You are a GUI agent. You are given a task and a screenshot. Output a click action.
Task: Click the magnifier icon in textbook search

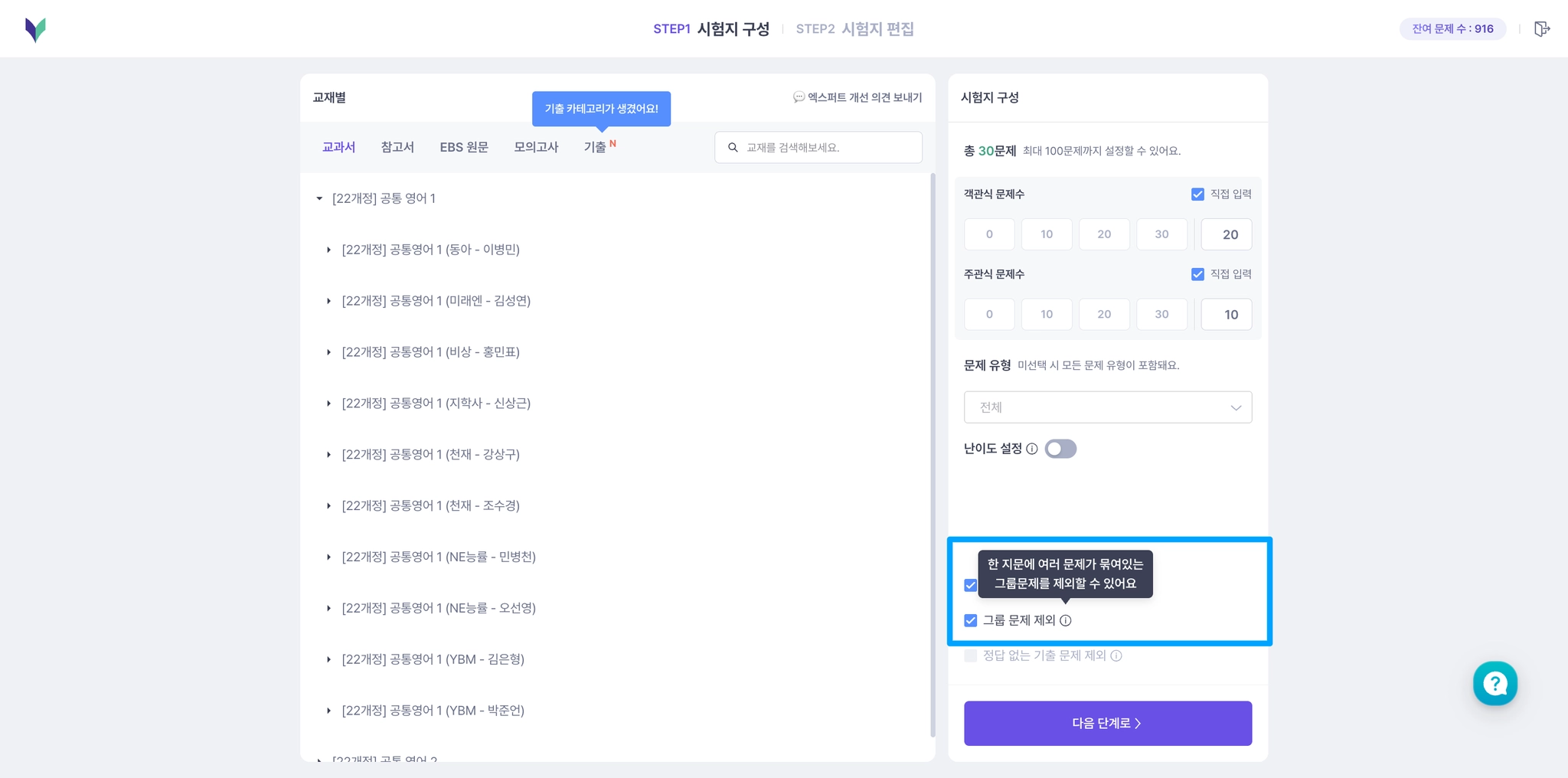733,147
